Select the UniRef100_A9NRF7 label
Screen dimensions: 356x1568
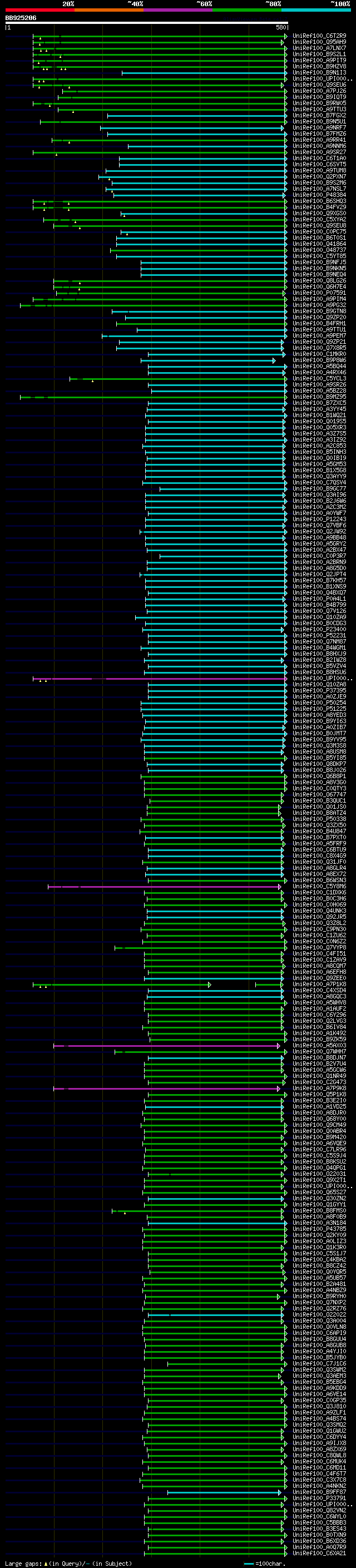pyautogui.click(x=319, y=128)
